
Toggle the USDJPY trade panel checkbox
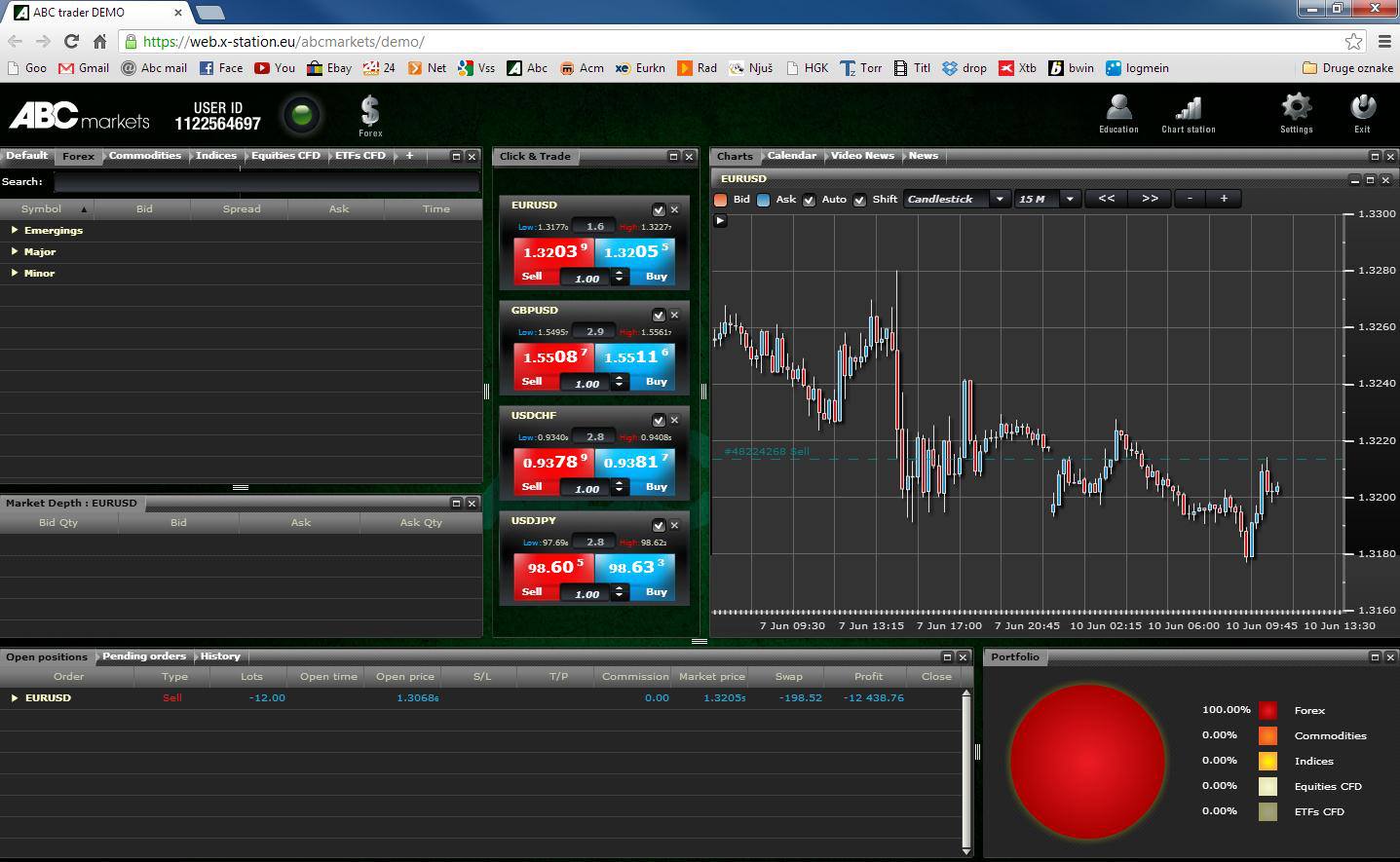pos(659,525)
